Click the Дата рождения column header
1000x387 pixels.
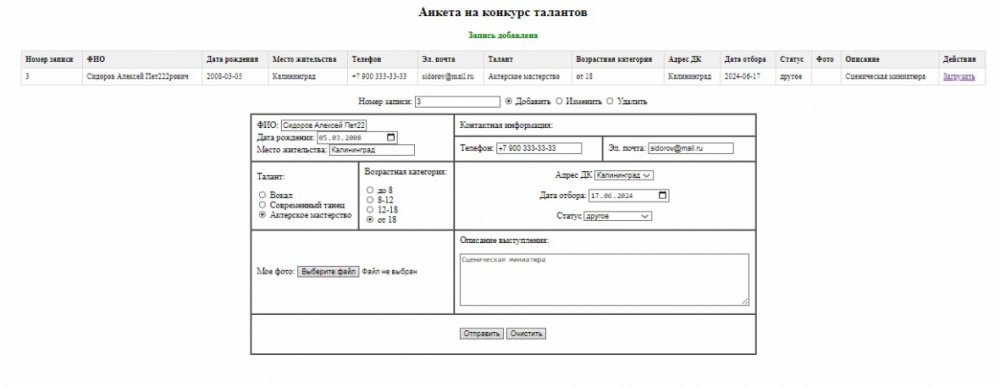pyautogui.click(x=235, y=59)
